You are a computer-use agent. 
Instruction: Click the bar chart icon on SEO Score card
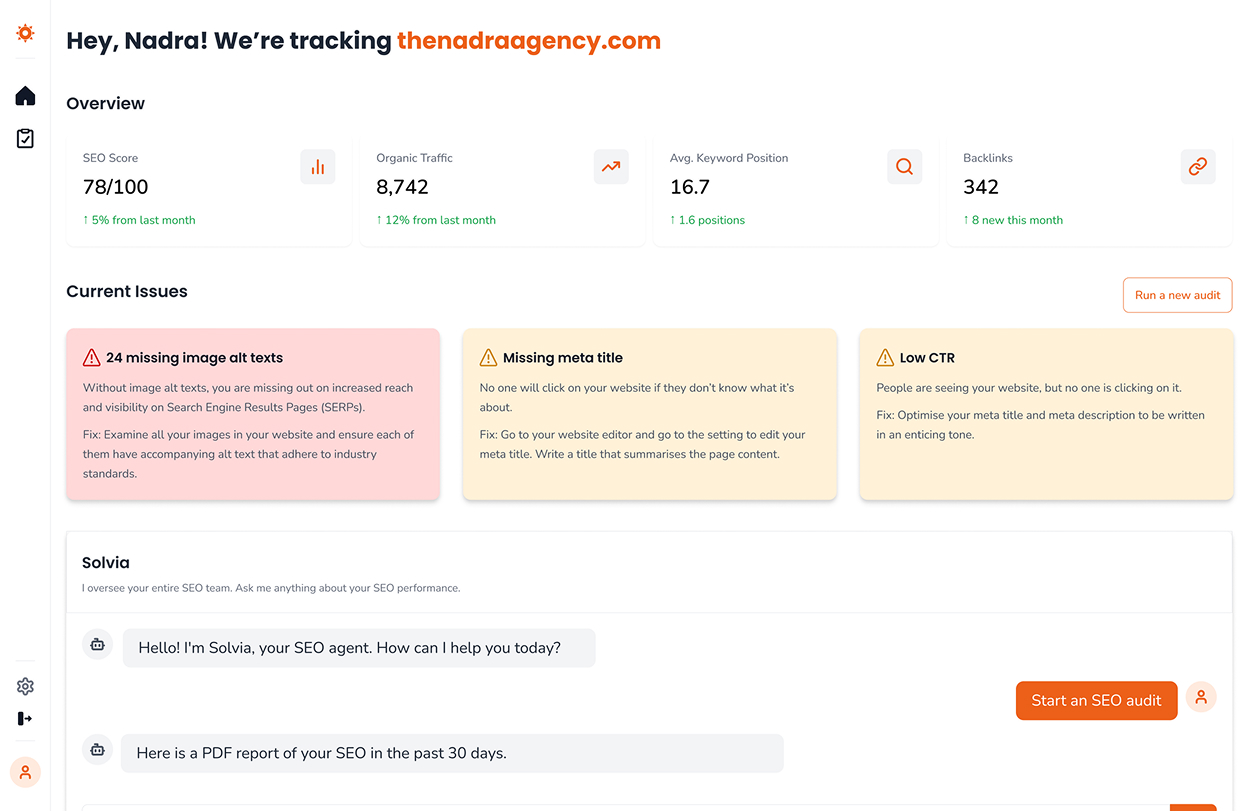click(317, 166)
